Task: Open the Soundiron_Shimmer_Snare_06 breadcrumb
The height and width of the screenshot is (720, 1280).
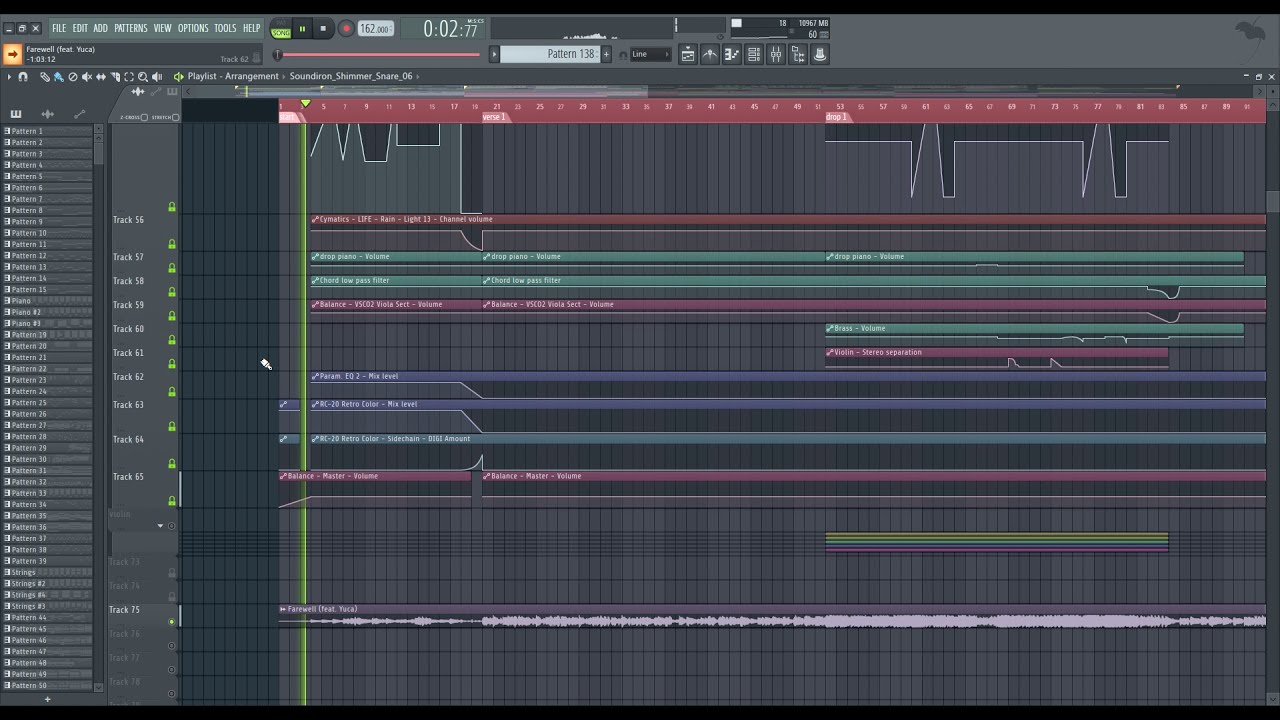Action: tap(351, 76)
